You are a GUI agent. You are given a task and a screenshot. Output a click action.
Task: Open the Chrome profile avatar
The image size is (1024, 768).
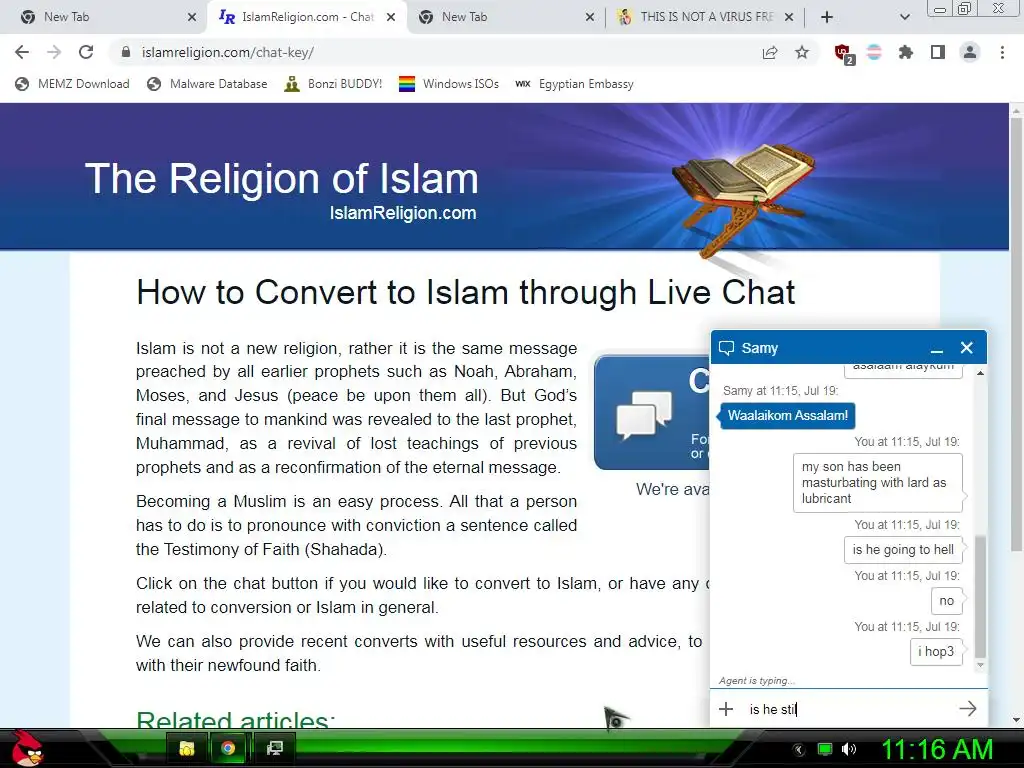click(970, 52)
